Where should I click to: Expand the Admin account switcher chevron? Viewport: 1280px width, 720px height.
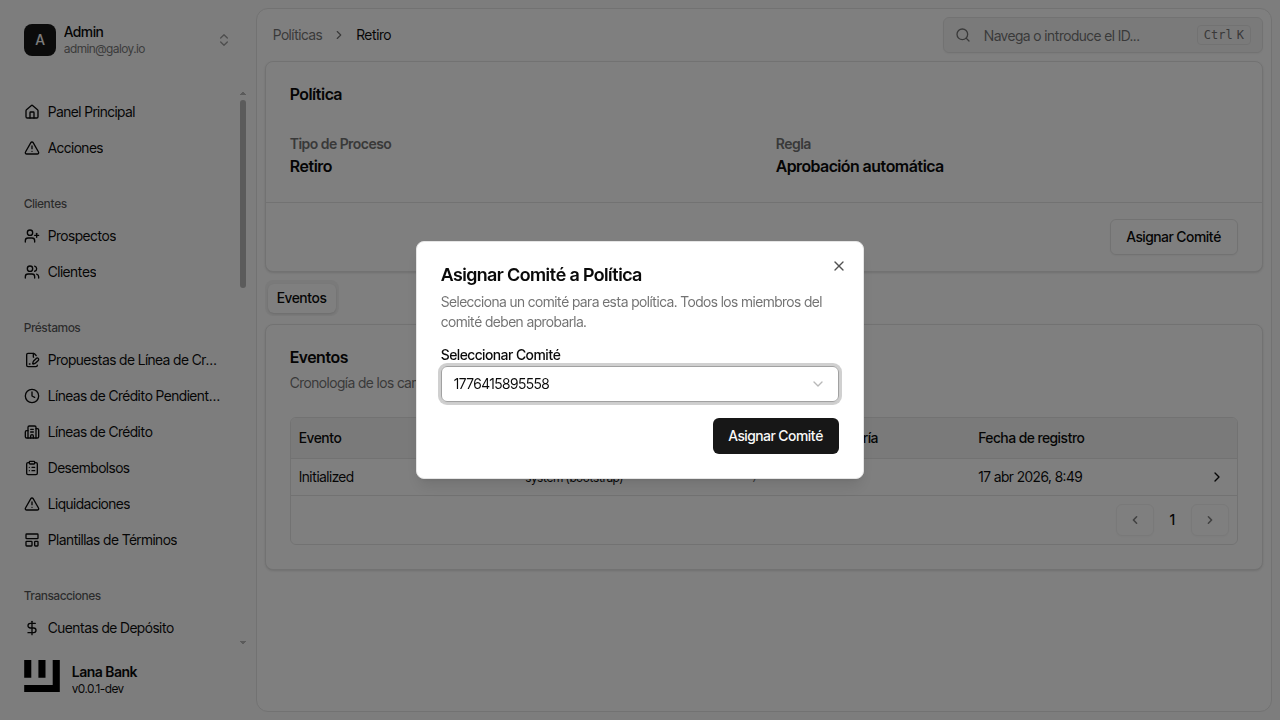tap(224, 39)
